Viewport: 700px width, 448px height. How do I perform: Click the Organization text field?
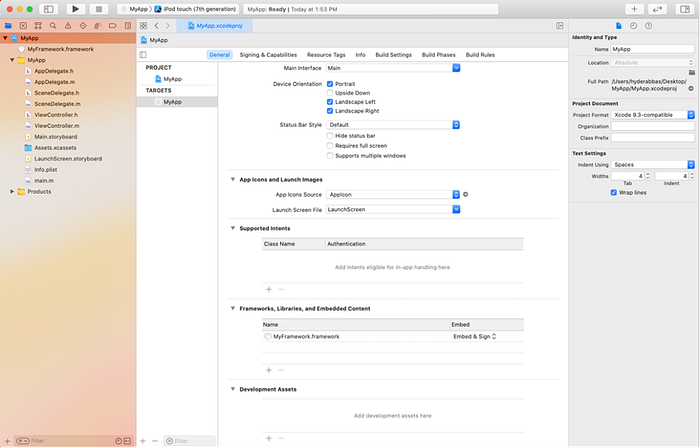coord(653,126)
